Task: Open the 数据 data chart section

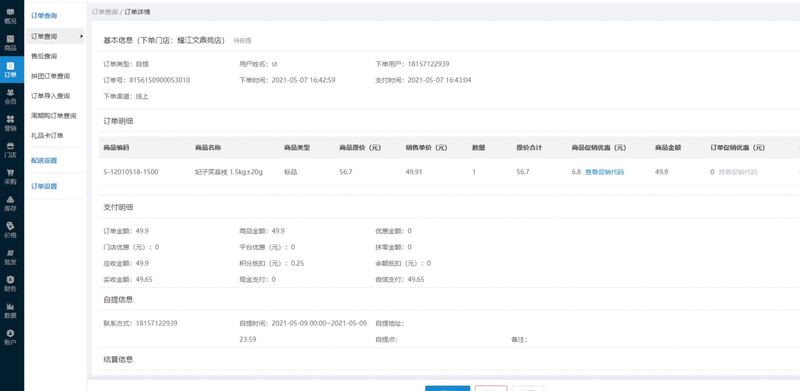Action: (11, 310)
